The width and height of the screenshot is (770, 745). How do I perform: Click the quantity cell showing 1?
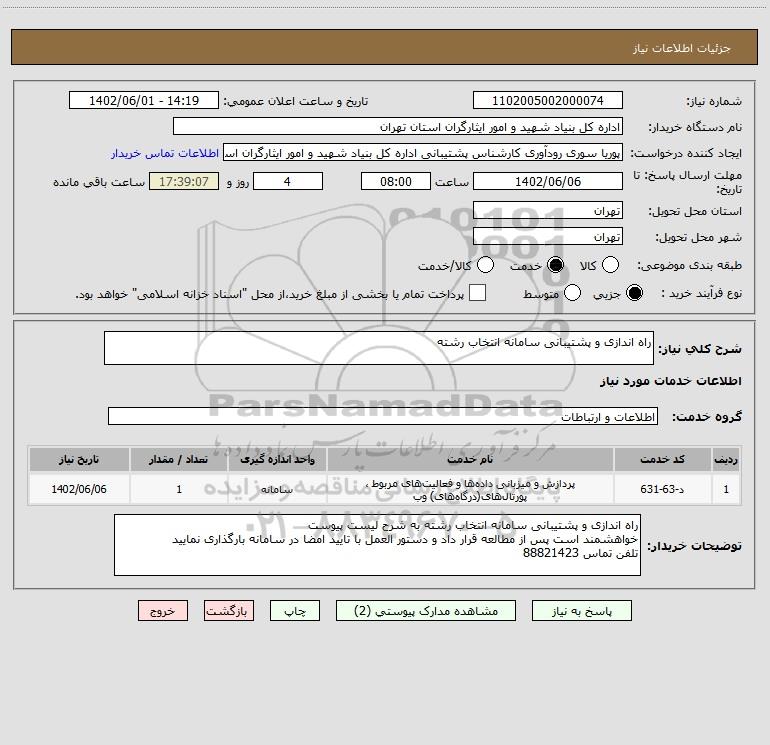pyautogui.click(x=179, y=489)
